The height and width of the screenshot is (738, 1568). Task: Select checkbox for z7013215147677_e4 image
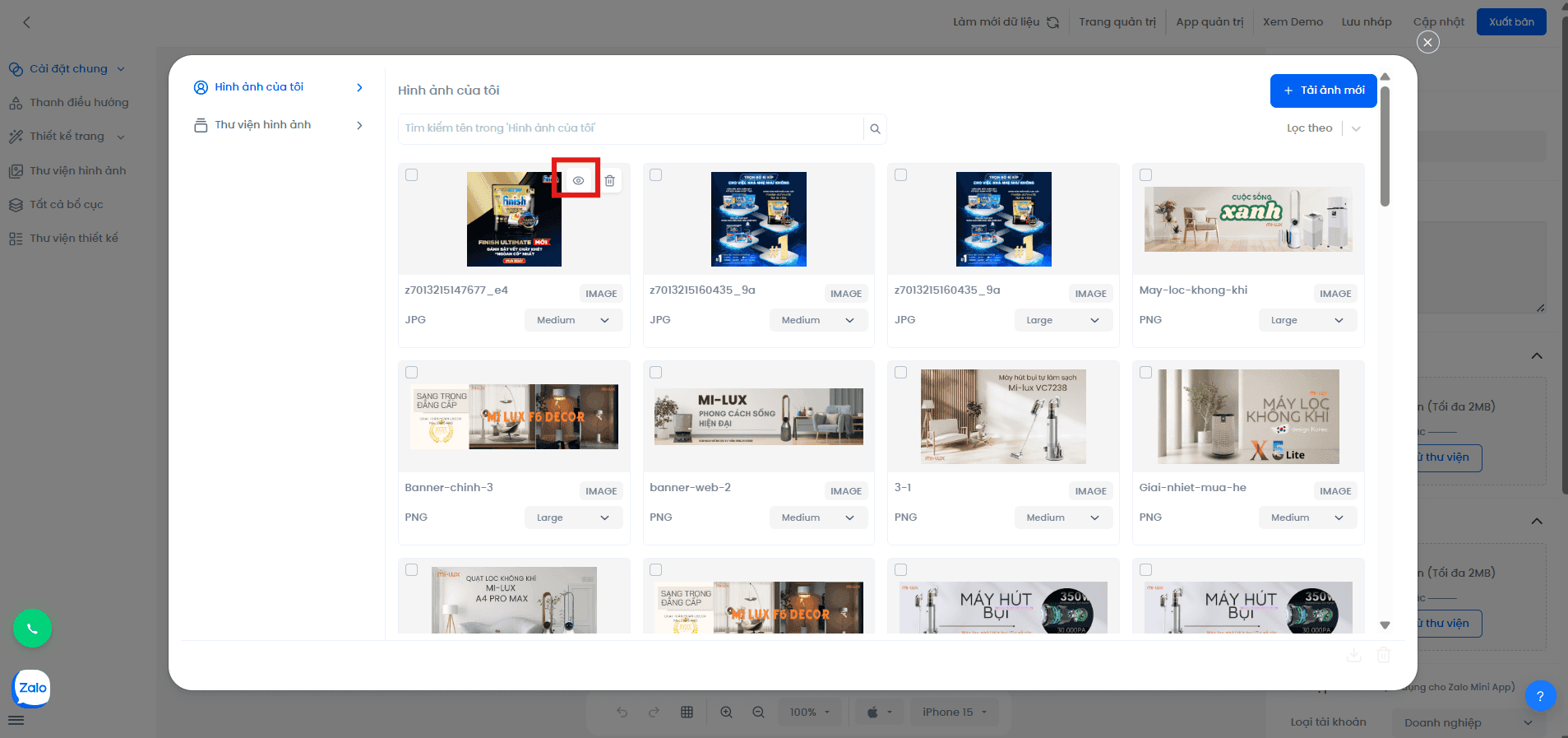click(412, 175)
